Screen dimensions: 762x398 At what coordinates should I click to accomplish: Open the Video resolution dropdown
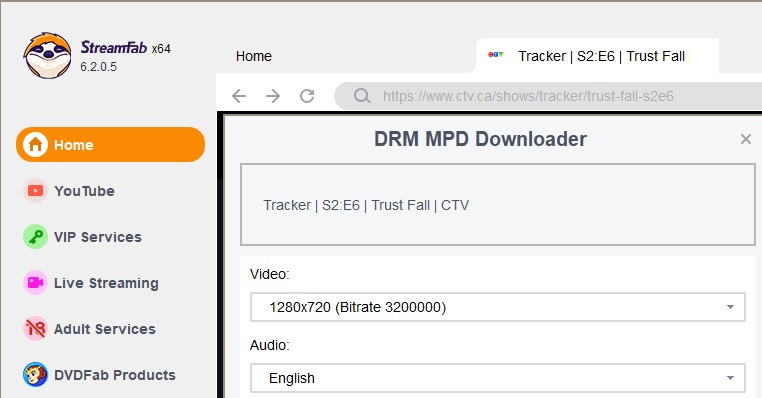(x=498, y=307)
